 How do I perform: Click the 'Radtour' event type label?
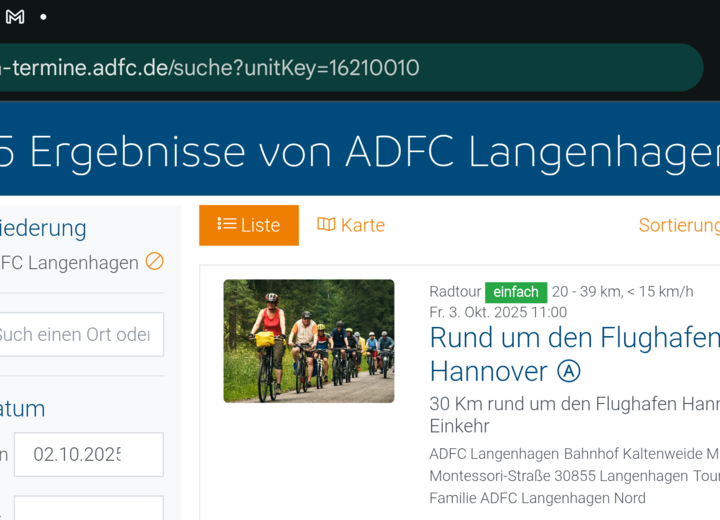(455, 292)
